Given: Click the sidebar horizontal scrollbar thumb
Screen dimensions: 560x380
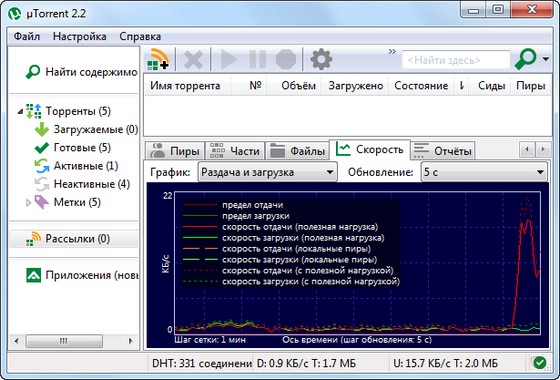Looking at the screenshot, I should click(x=64, y=341).
